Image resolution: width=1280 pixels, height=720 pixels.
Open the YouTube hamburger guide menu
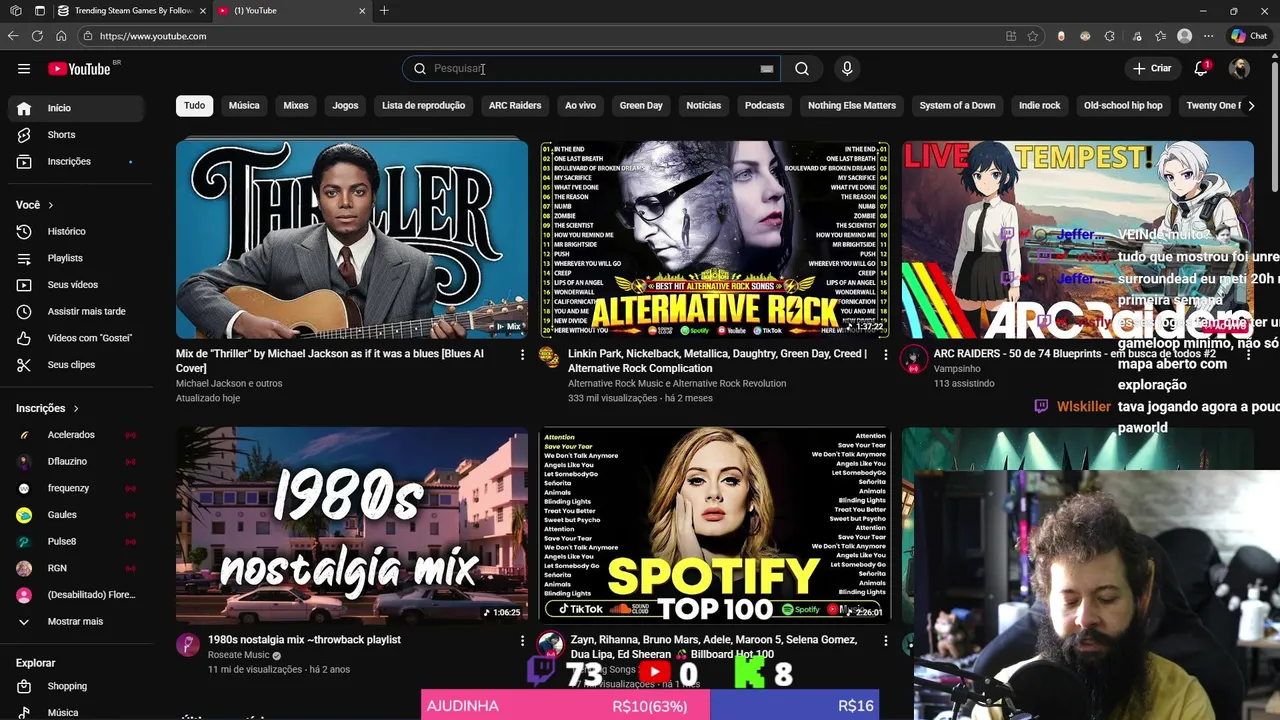pos(24,69)
